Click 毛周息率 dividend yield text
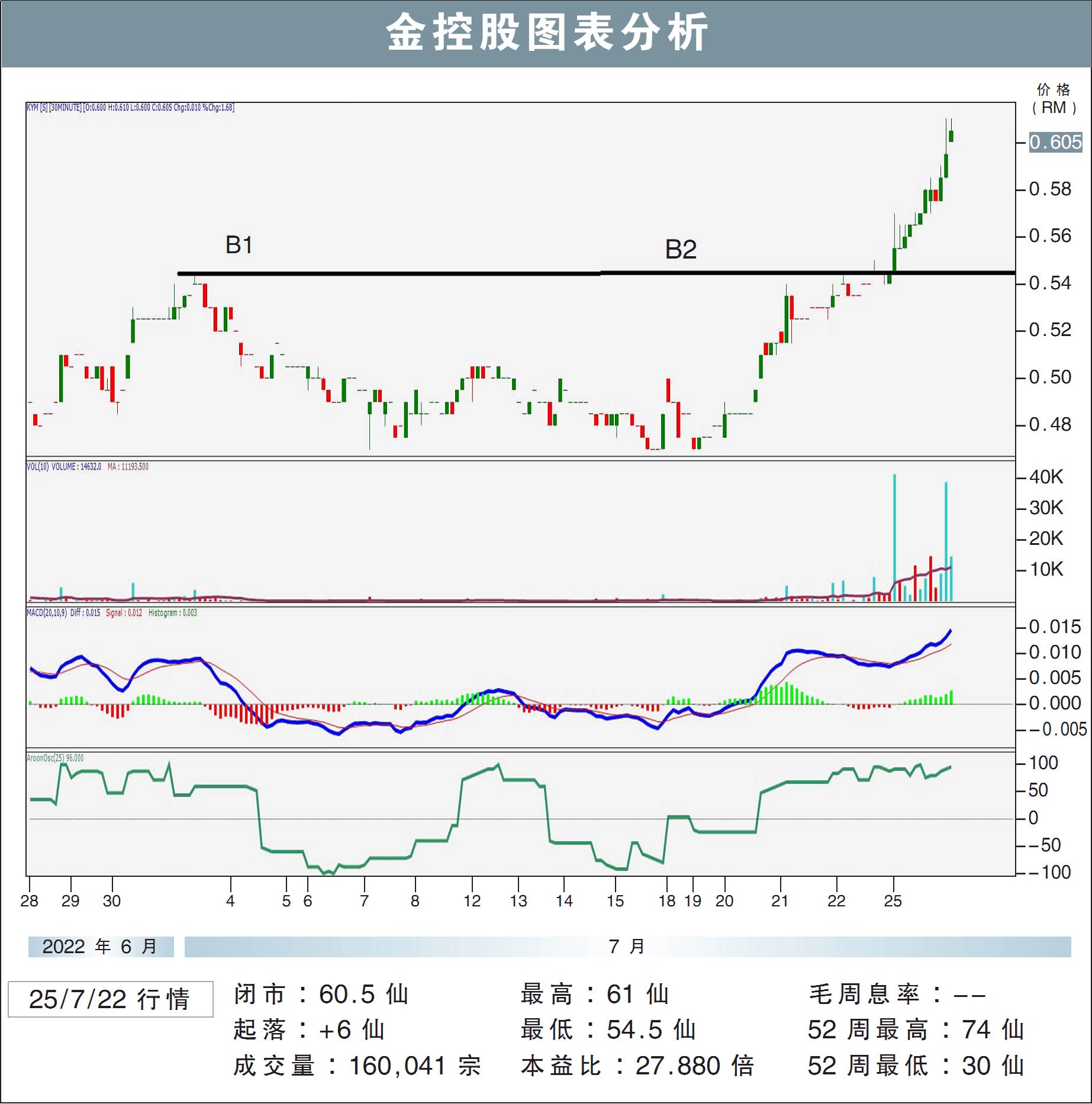Image resolution: width=1092 pixels, height=1104 pixels. click(x=897, y=994)
